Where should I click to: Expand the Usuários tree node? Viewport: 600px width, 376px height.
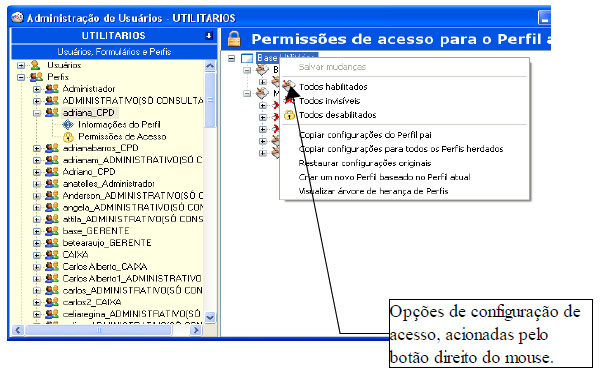[21, 65]
